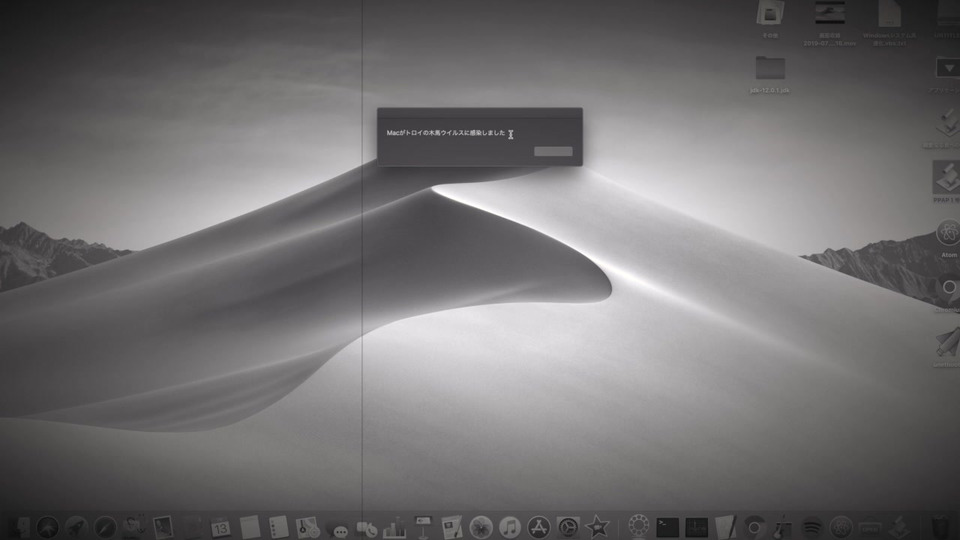The height and width of the screenshot is (540, 960).
Task: Click the Mac Trojan virus message text
Action: 446,133
